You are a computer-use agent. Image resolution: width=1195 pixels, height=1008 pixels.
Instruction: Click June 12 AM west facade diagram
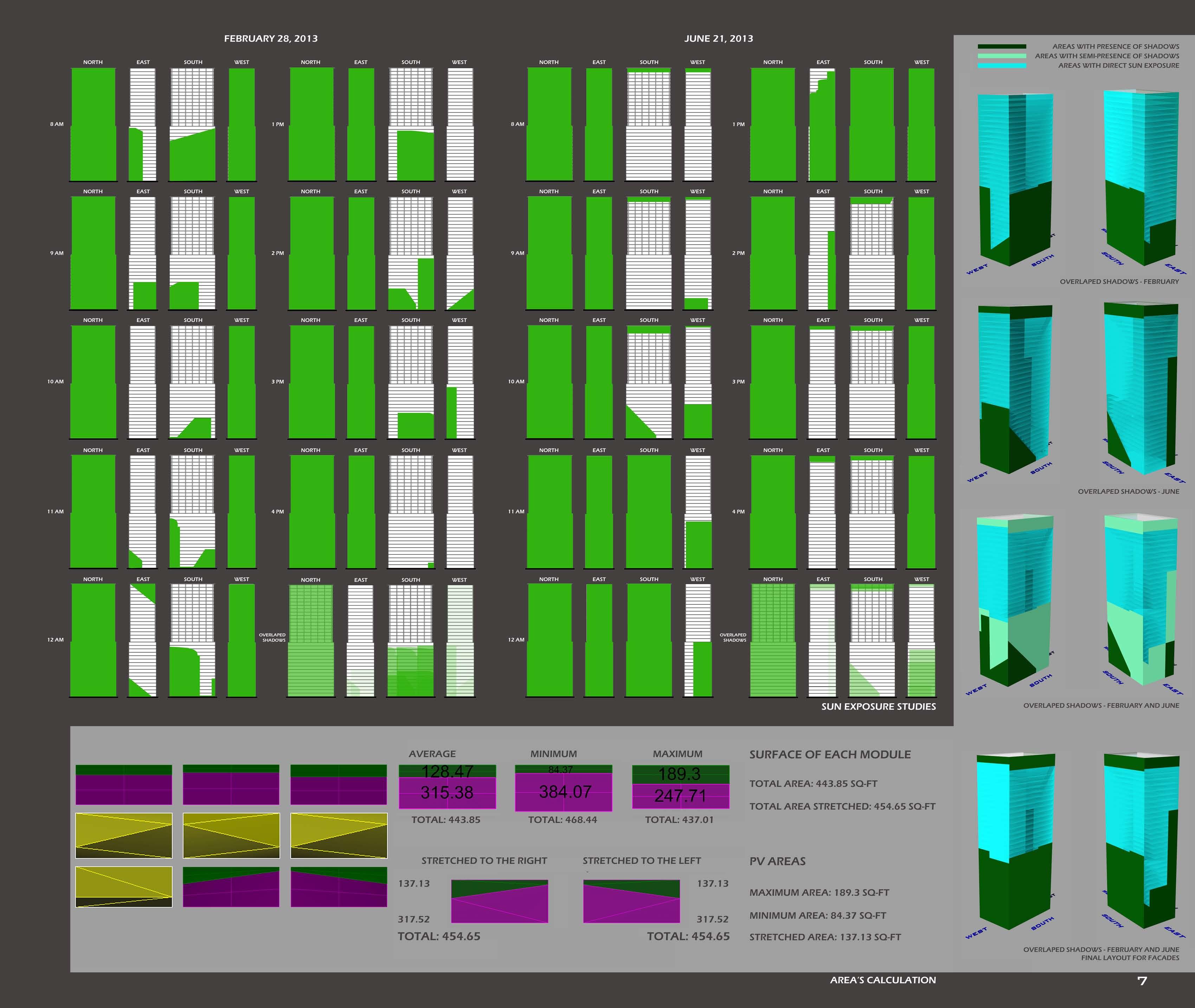[697, 640]
